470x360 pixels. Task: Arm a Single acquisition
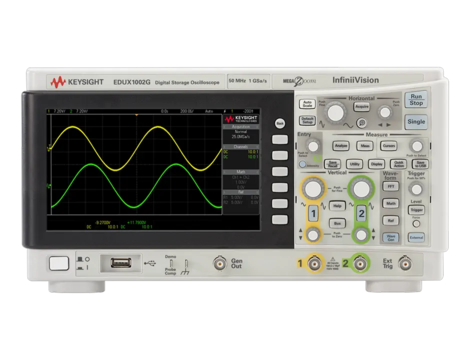tap(416, 122)
